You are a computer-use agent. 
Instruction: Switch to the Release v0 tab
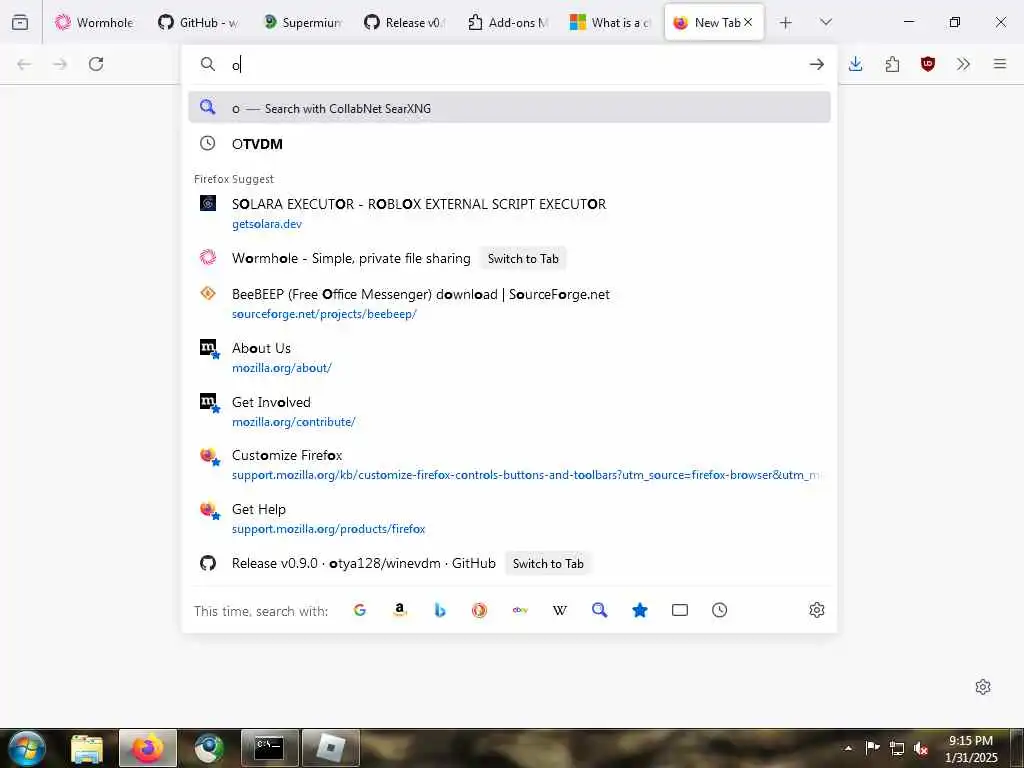[405, 22]
